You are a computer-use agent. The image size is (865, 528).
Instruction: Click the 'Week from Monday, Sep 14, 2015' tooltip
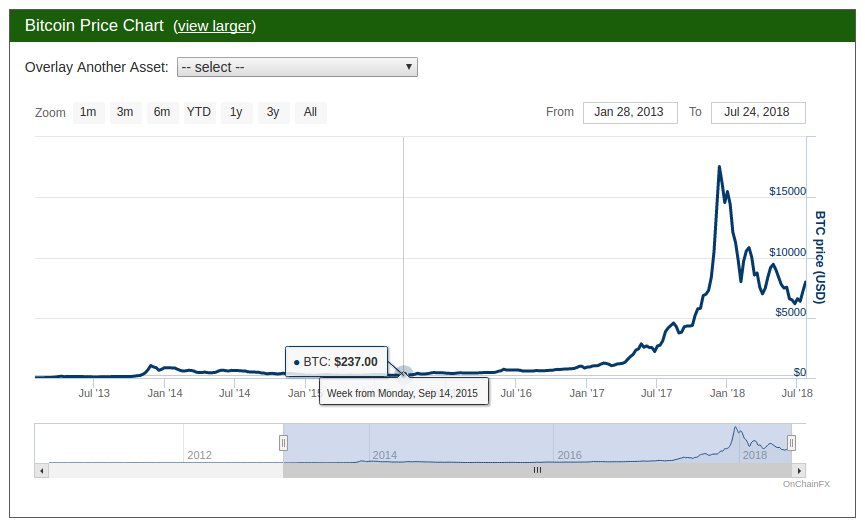tap(403, 393)
